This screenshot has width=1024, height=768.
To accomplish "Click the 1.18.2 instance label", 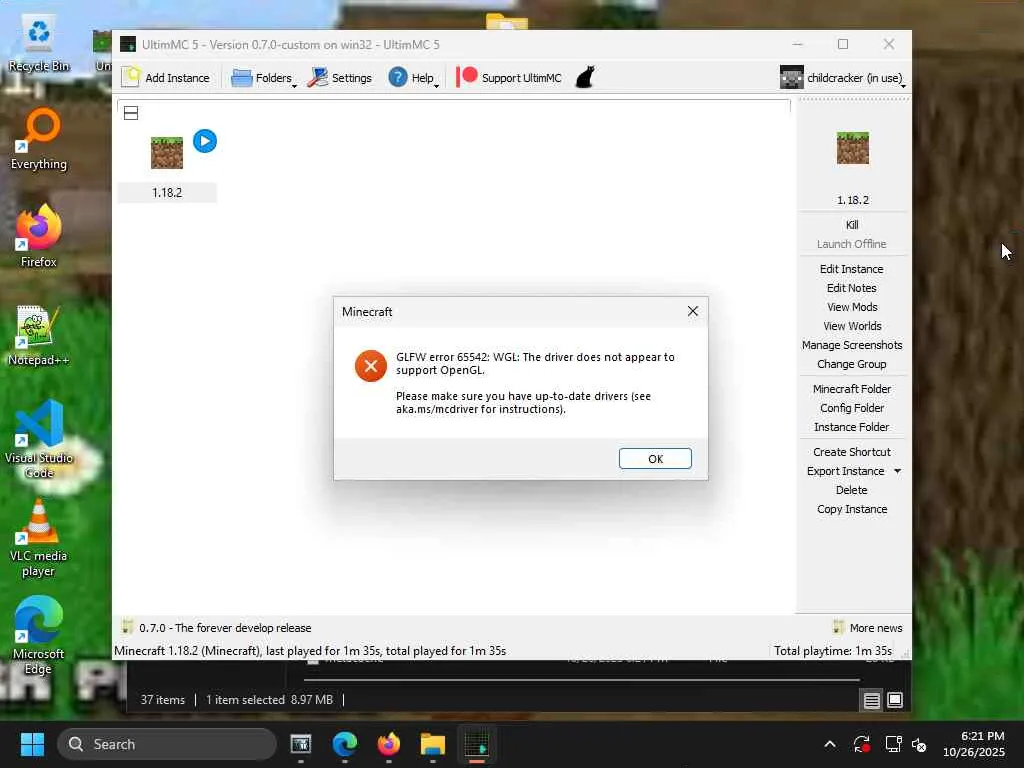I will 167,193.
